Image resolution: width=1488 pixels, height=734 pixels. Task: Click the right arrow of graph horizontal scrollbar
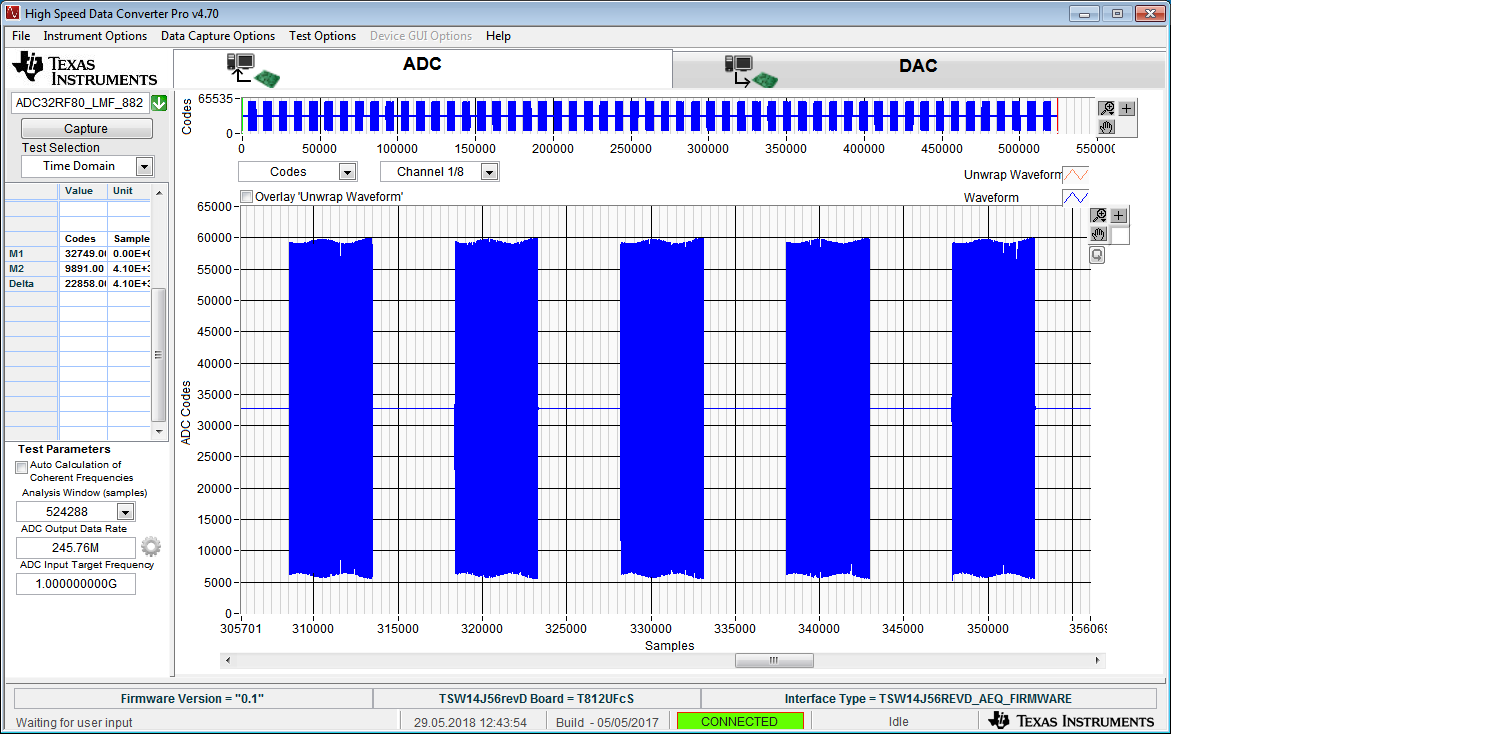(x=1099, y=660)
